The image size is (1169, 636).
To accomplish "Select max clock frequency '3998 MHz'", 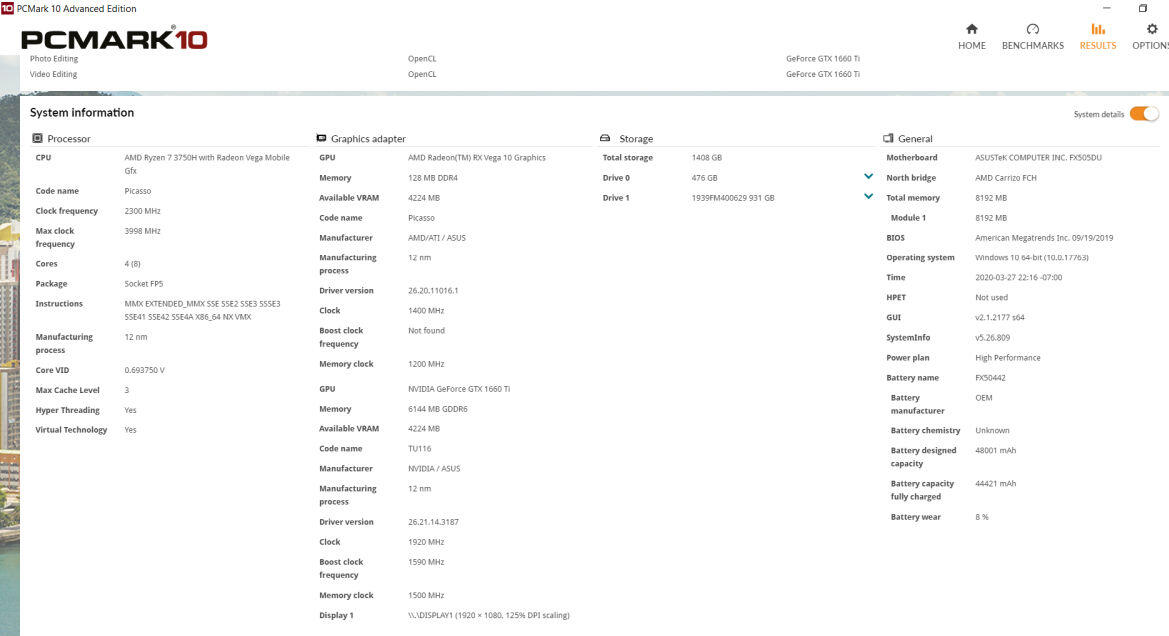I will pyautogui.click(x=142, y=231).
